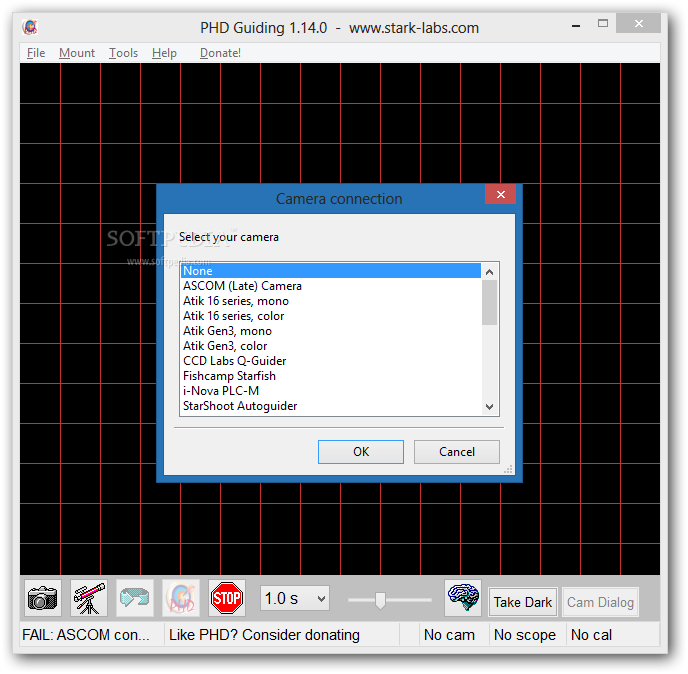688x674 pixels.
Task: Open the 1.0 s exposure duration dropdown
Action: pyautogui.click(x=295, y=598)
